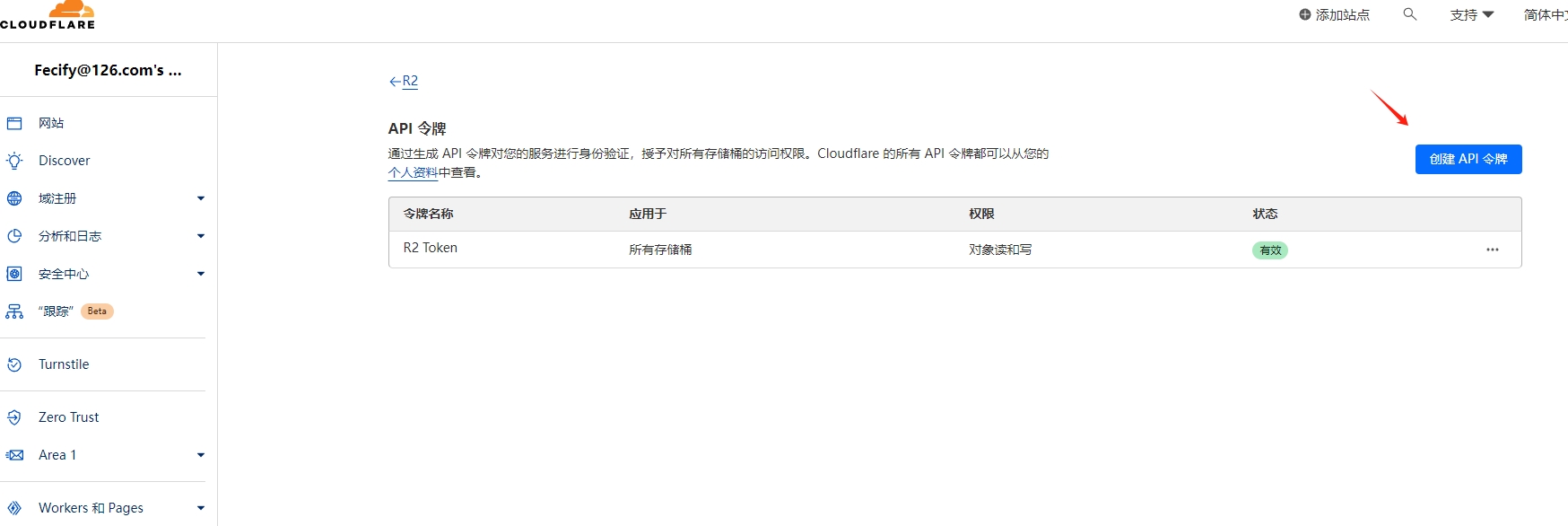Navigate to Zero Trust

tap(69, 417)
